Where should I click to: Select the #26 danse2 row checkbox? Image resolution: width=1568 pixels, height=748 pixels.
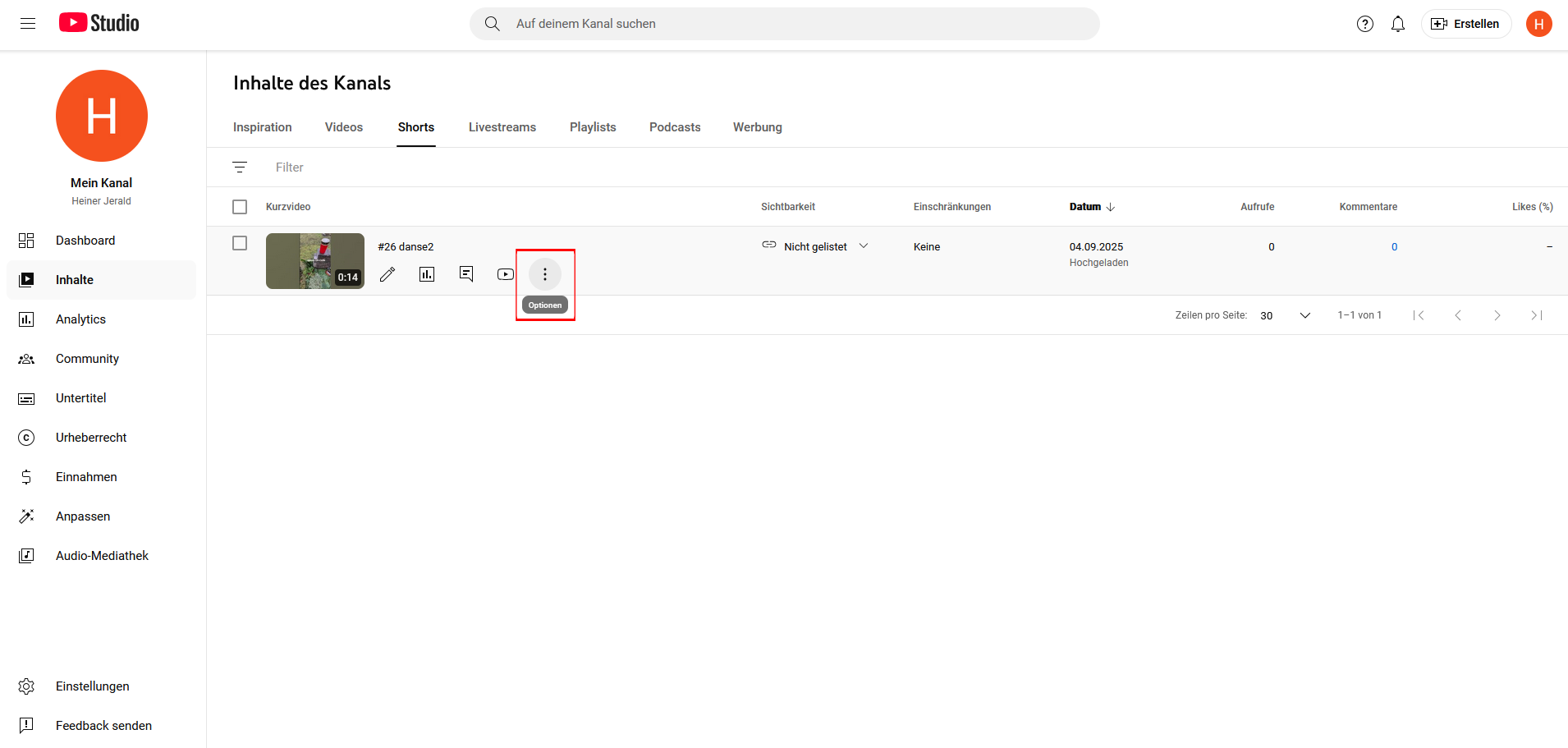240,244
